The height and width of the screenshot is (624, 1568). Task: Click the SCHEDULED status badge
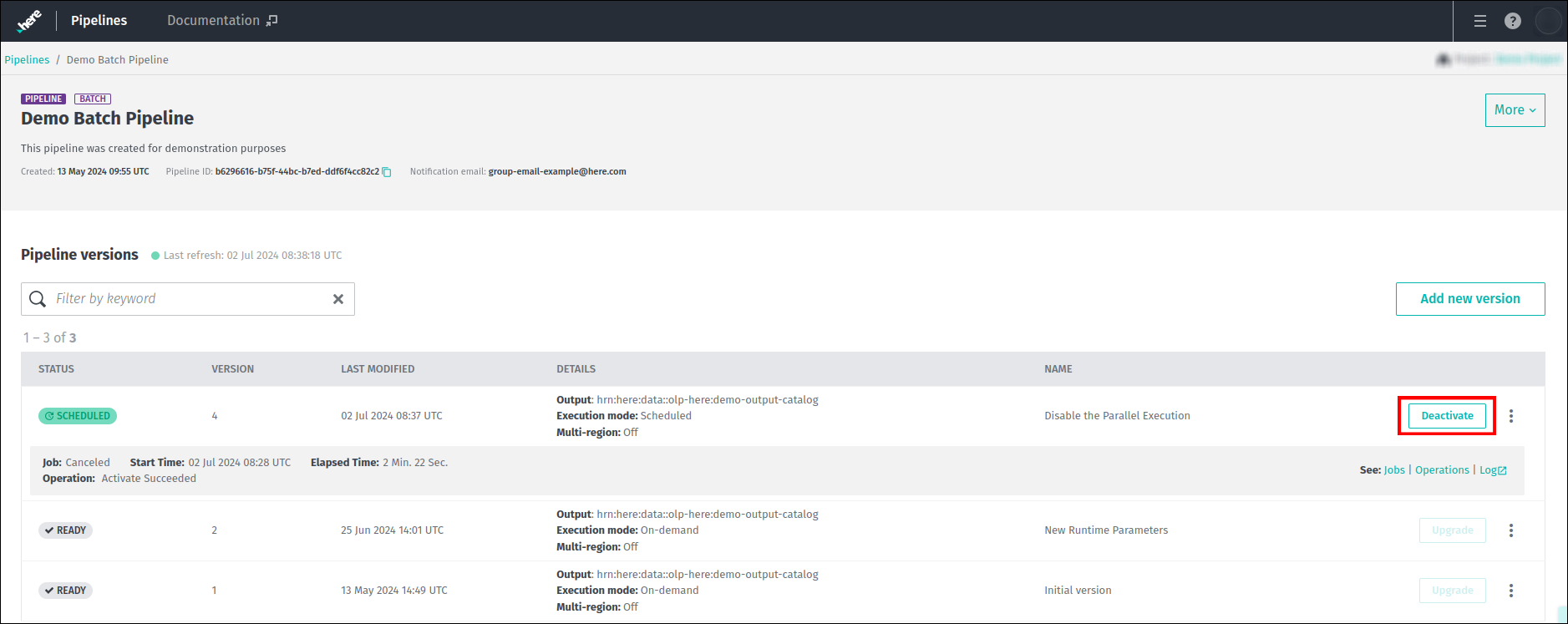click(x=78, y=416)
